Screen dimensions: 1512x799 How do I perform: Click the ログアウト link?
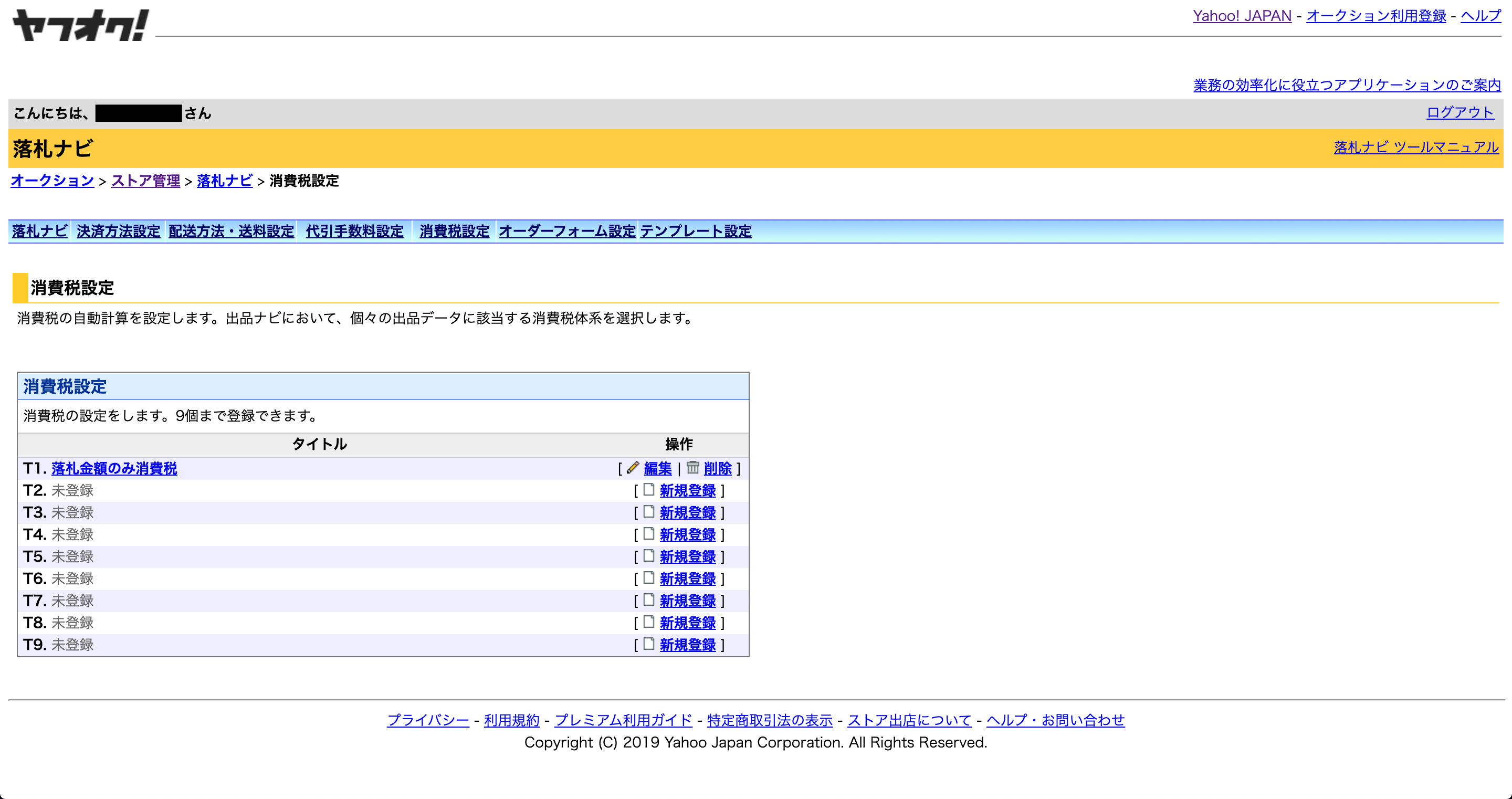click(x=1461, y=112)
